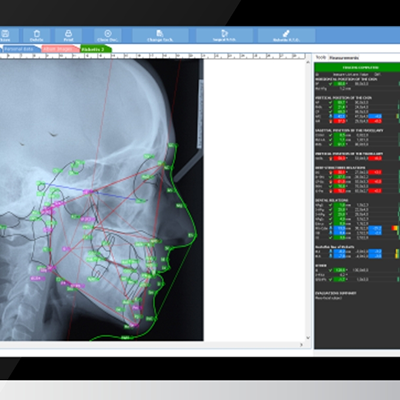Switch to the Tools panel tab
Image resolution: width=400 pixels, height=400 pixels.
pyautogui.click(x=321, y=57)
